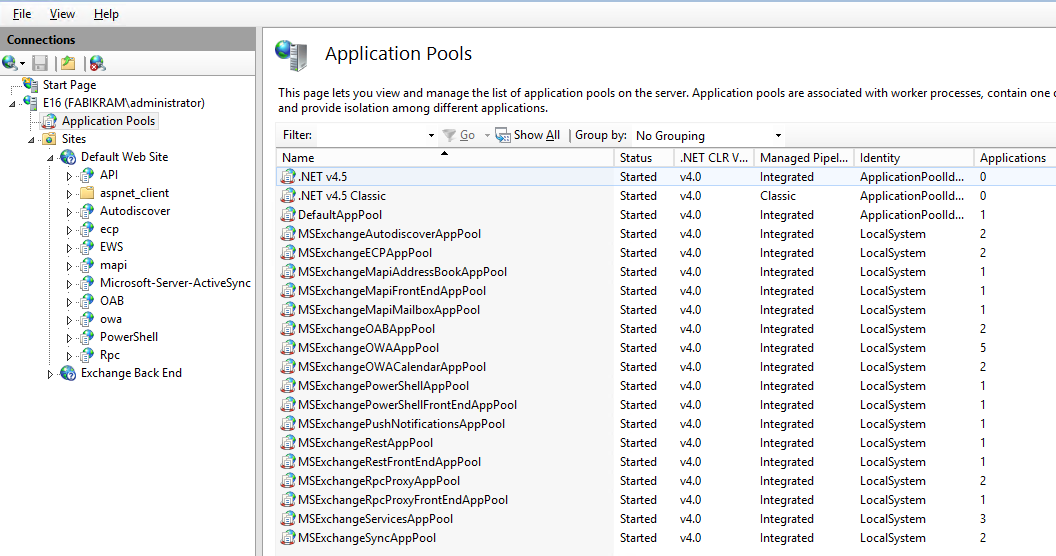Click the owa application icon
The height and width of the screenshot is (556, 1056).
pos(87,319)
